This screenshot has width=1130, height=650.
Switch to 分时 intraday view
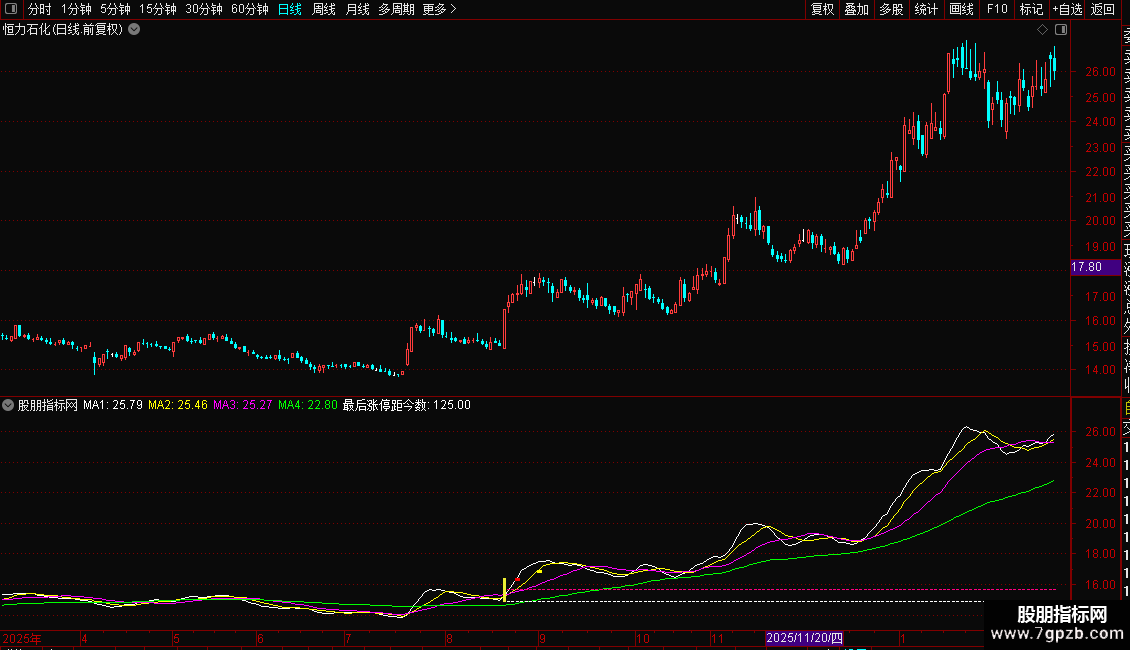(x=40, y=9)
